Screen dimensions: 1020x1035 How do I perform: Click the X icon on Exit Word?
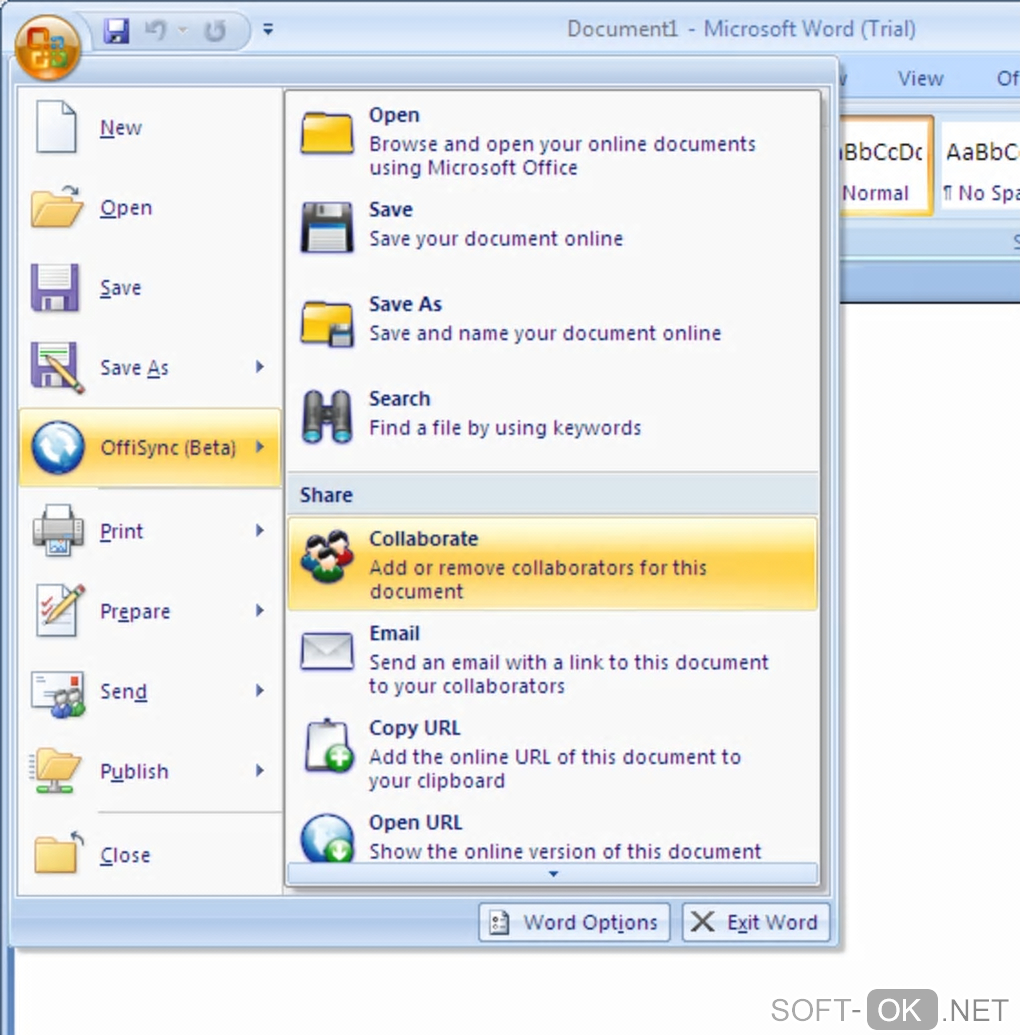[x=702, y=921]
